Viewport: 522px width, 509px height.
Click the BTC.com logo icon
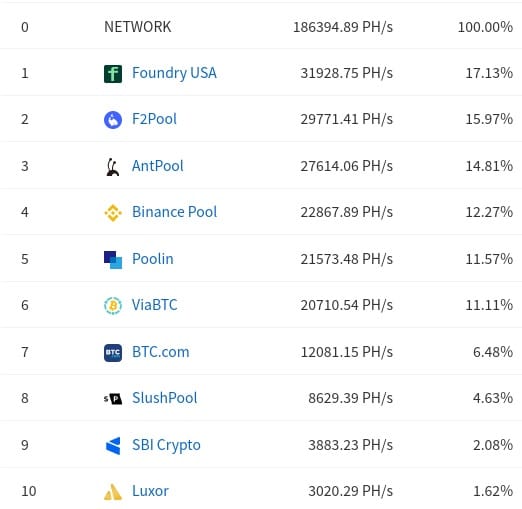point(113,353)
